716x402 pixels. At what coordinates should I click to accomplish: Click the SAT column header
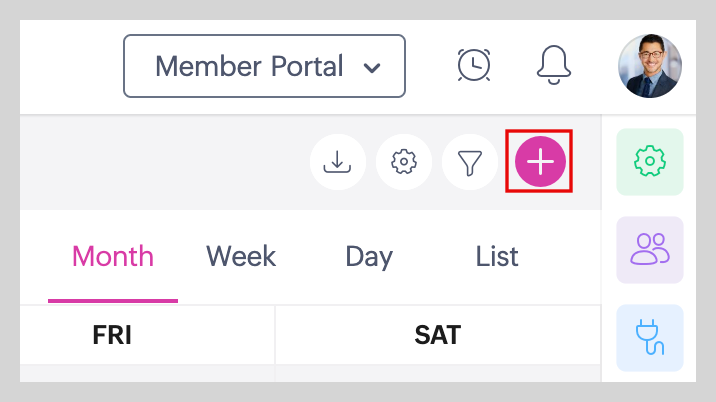[x=437, y=335]
